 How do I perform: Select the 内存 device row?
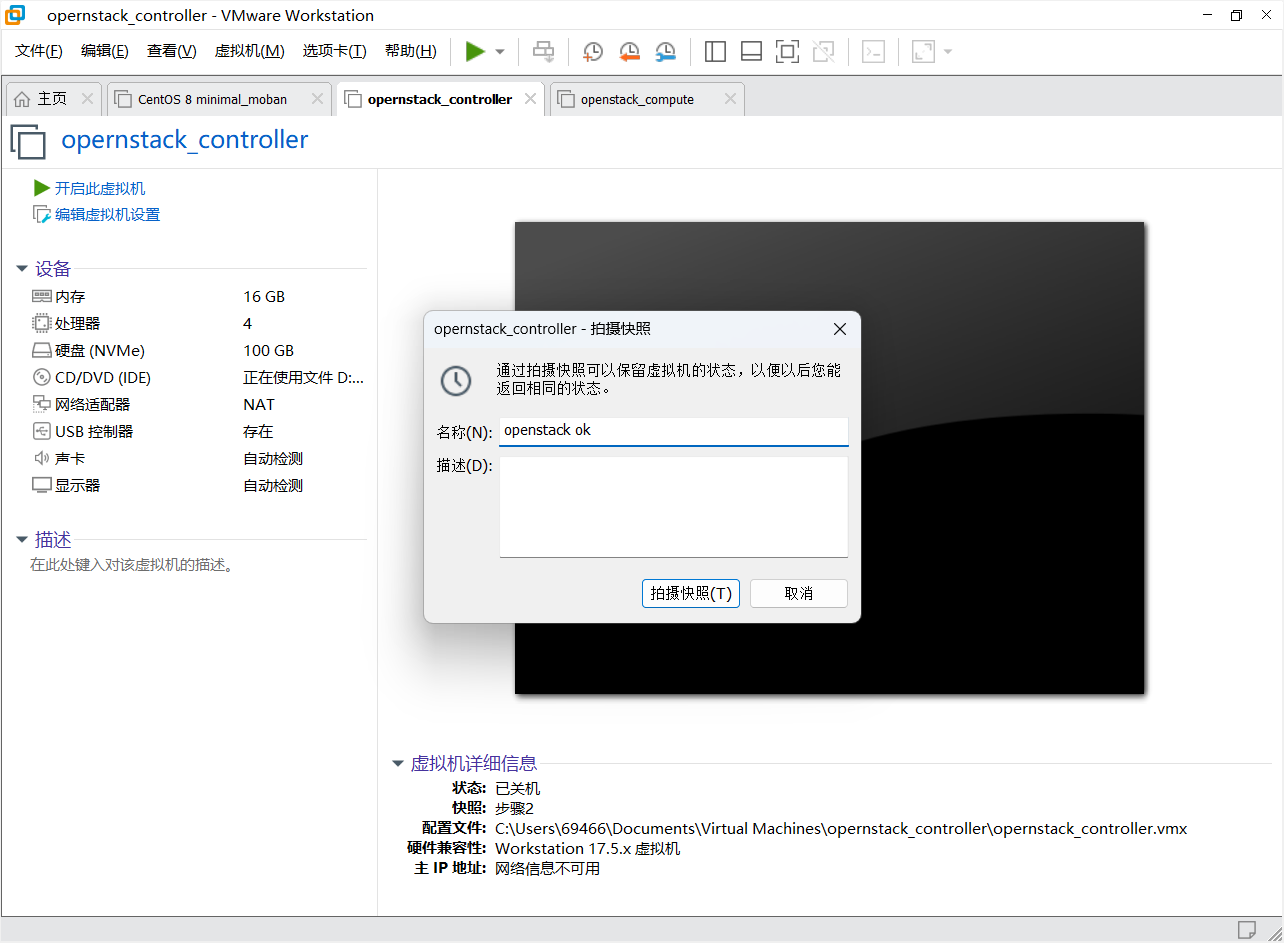[x=198, y=296]
